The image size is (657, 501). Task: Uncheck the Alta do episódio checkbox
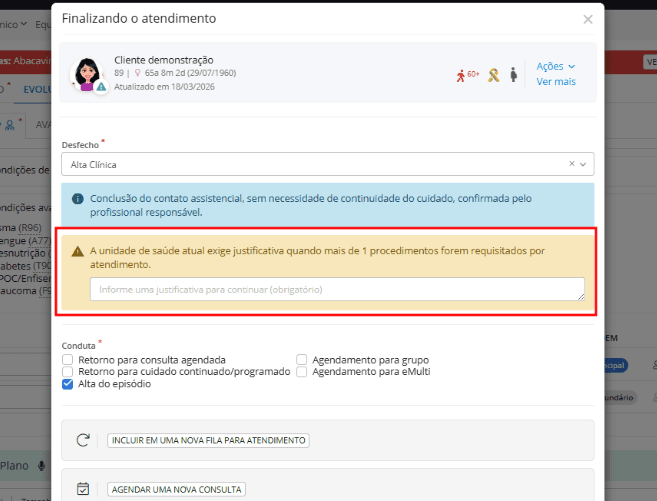pyautogui.click(x=68, y=384)
